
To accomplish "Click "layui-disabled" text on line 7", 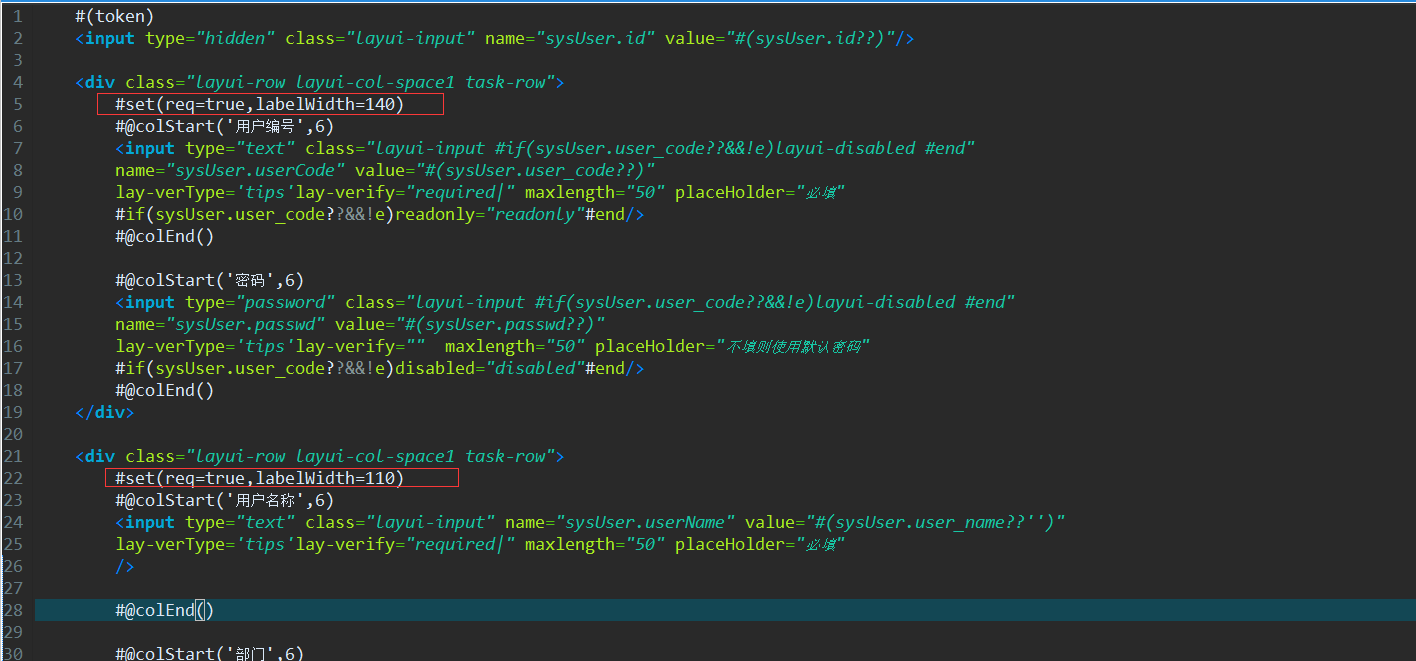I will pos(845,148).
